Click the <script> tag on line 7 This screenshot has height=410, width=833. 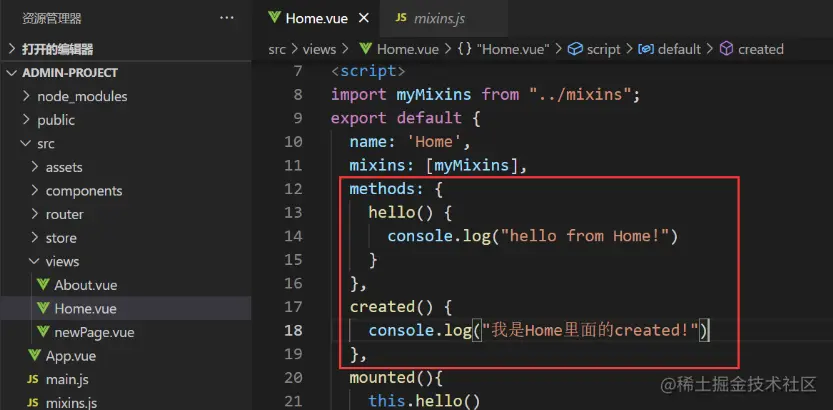pos(369,71)
